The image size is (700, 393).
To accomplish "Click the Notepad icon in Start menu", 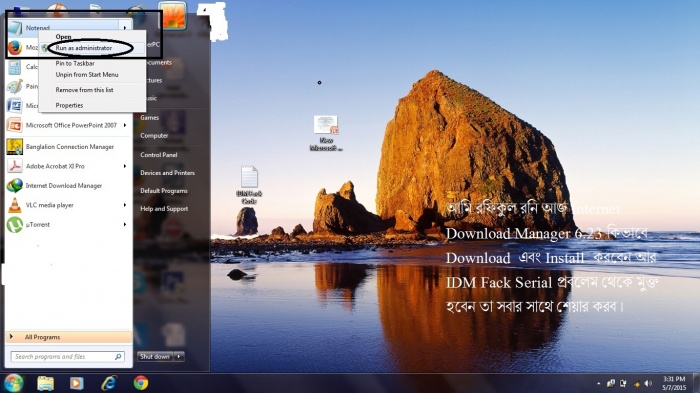I will pyautogui.click(x=15, y=28).
